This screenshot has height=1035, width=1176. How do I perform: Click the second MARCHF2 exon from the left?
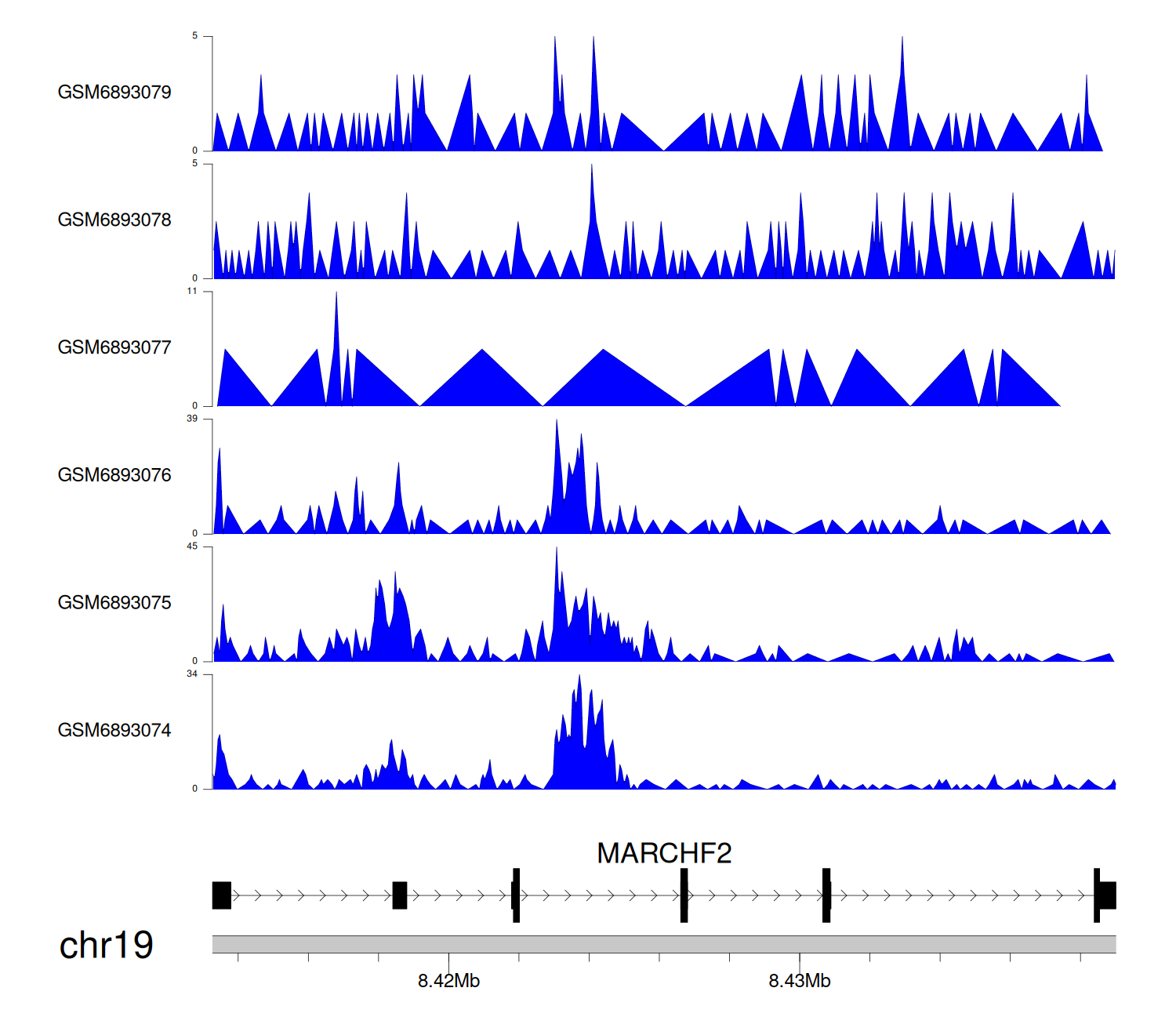coord(400,895)
